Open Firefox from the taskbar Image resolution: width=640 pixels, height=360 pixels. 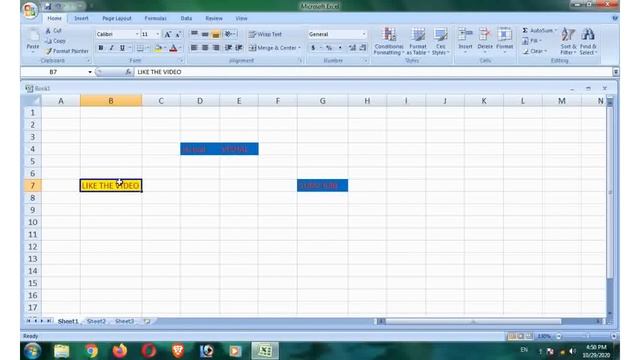(x=120, y=351)
